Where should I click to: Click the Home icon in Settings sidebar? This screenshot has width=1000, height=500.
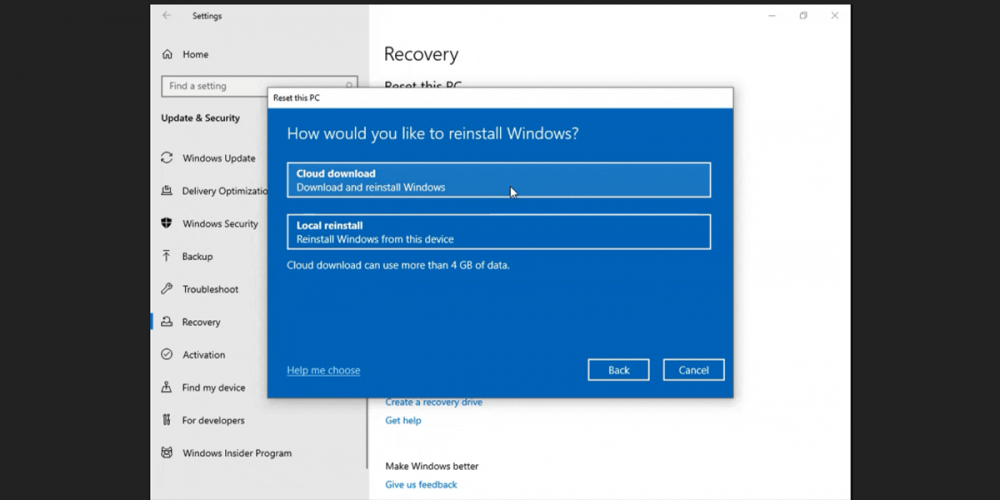tap(167, 54)
